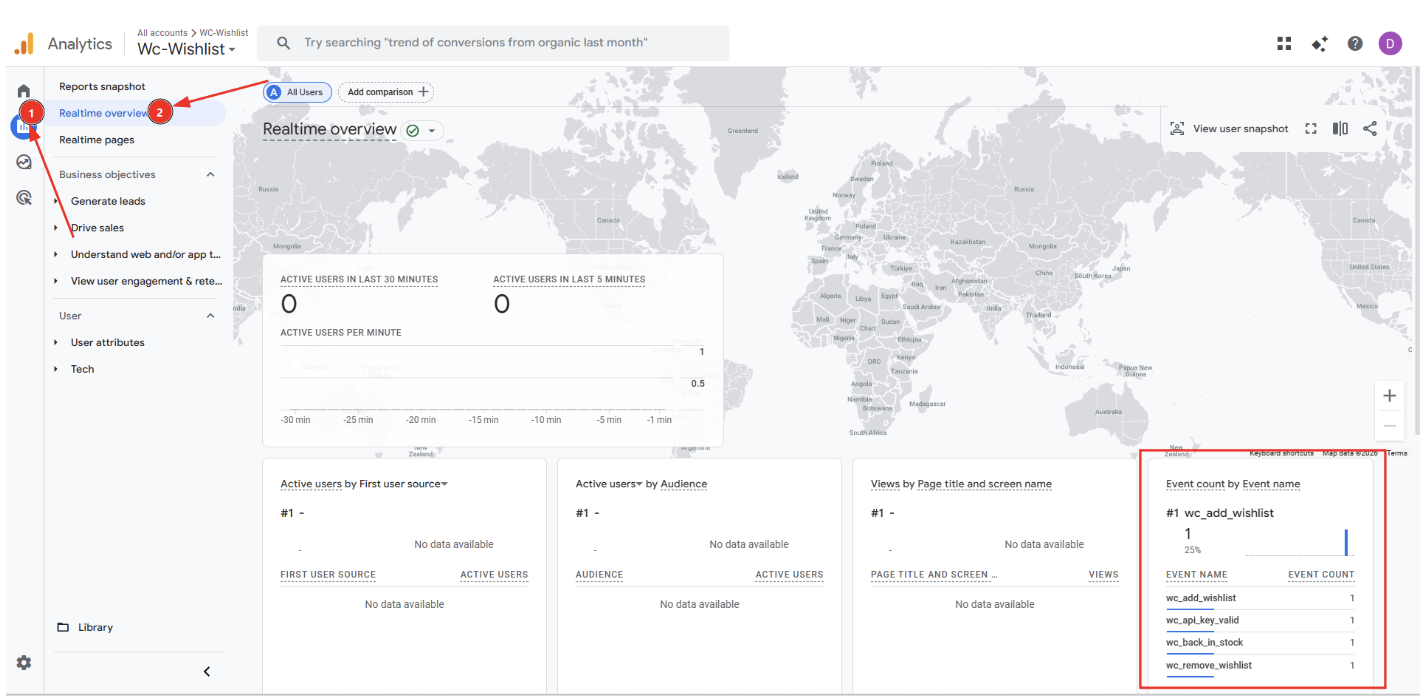Click wc_add_wishlist row in event table
1420x696 pixels.
pos(1260,598)
